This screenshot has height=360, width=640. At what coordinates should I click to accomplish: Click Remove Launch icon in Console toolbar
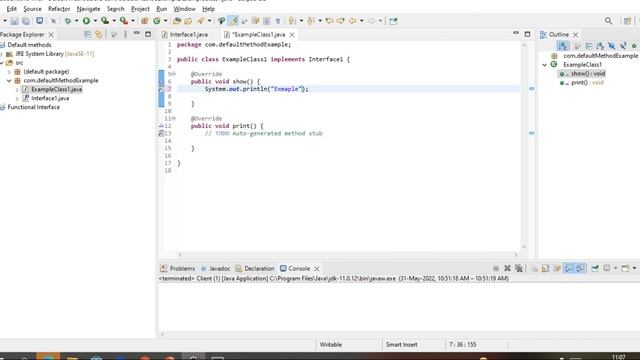point(507,268)
